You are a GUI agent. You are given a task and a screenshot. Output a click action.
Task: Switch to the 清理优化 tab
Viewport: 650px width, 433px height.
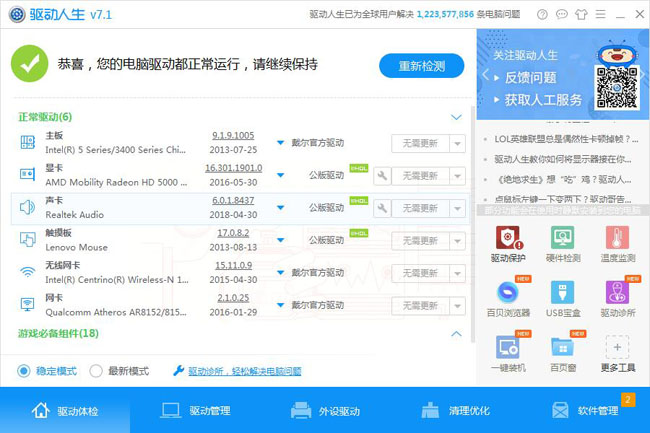coord(455,411)
